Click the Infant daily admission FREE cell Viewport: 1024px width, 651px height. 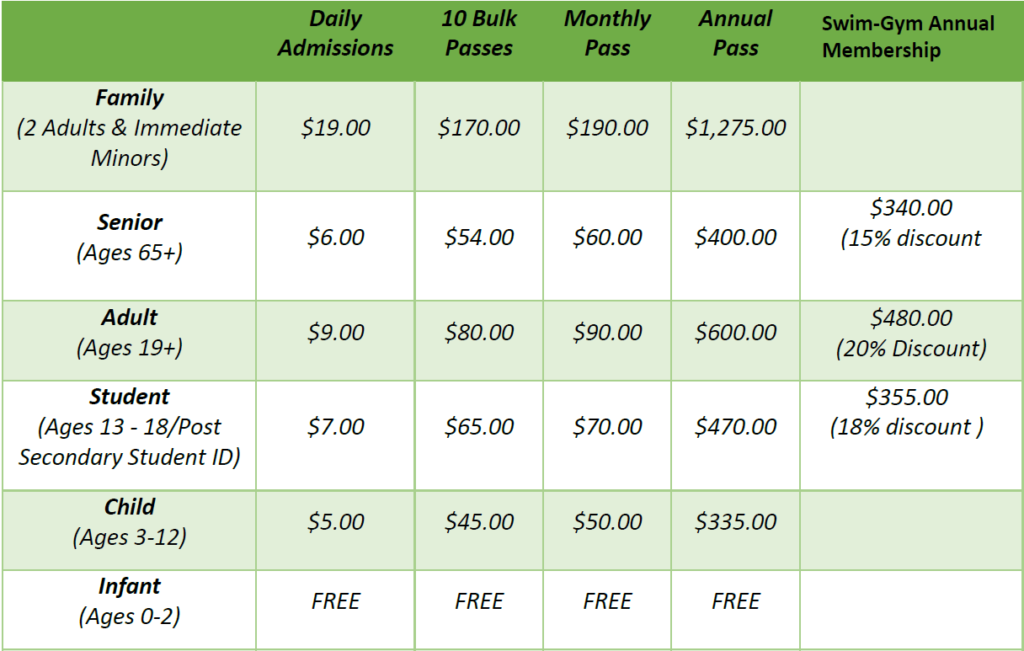(x=336, y=601)
